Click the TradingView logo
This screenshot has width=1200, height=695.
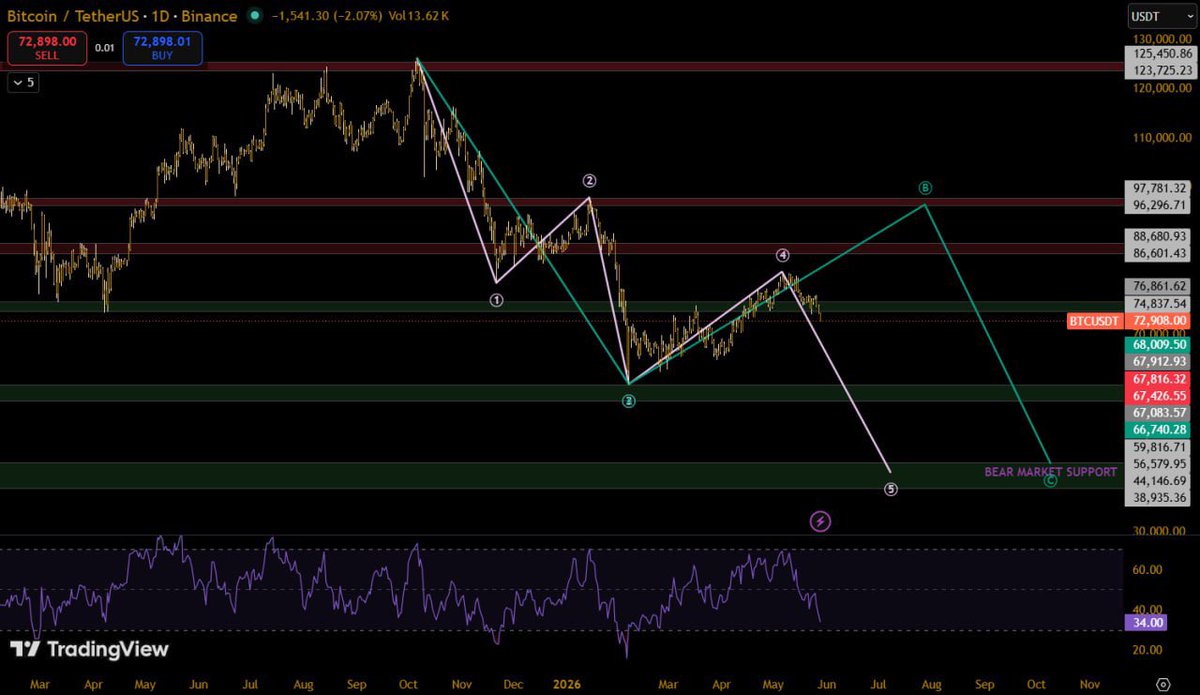click(89, 648)
